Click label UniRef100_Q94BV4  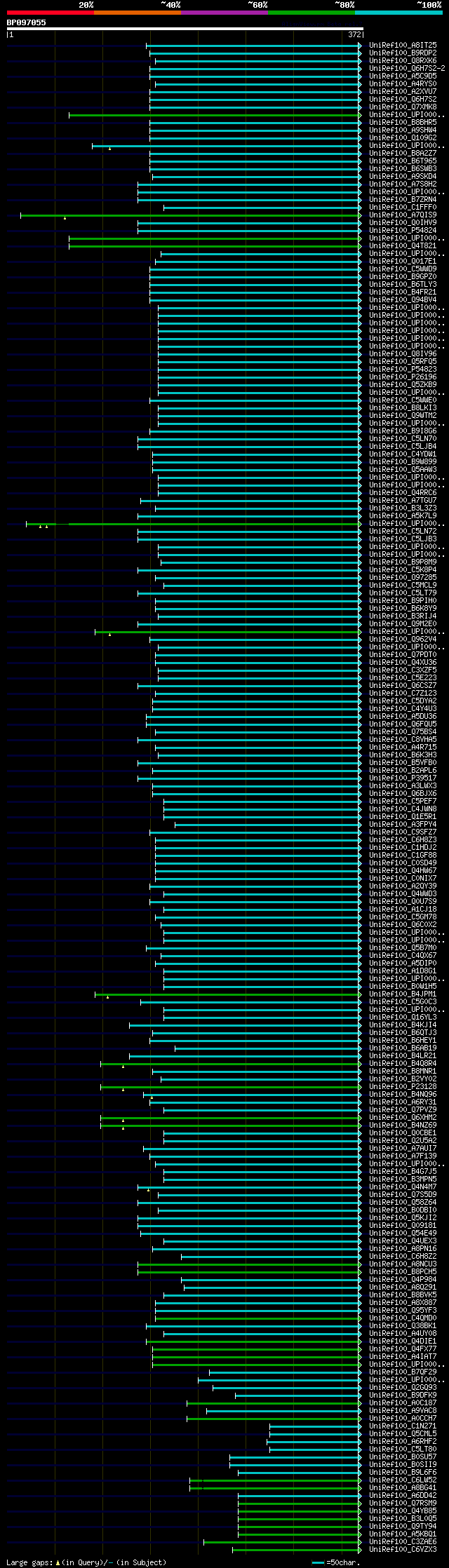(403, 299)
